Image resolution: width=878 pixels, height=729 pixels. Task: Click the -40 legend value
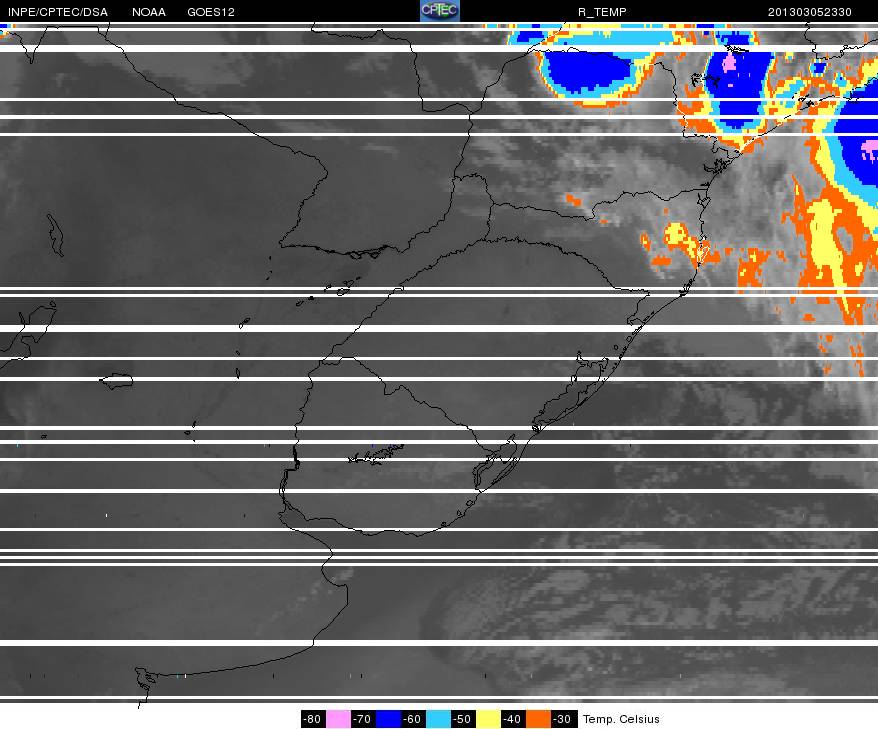(x=513, y=719)
